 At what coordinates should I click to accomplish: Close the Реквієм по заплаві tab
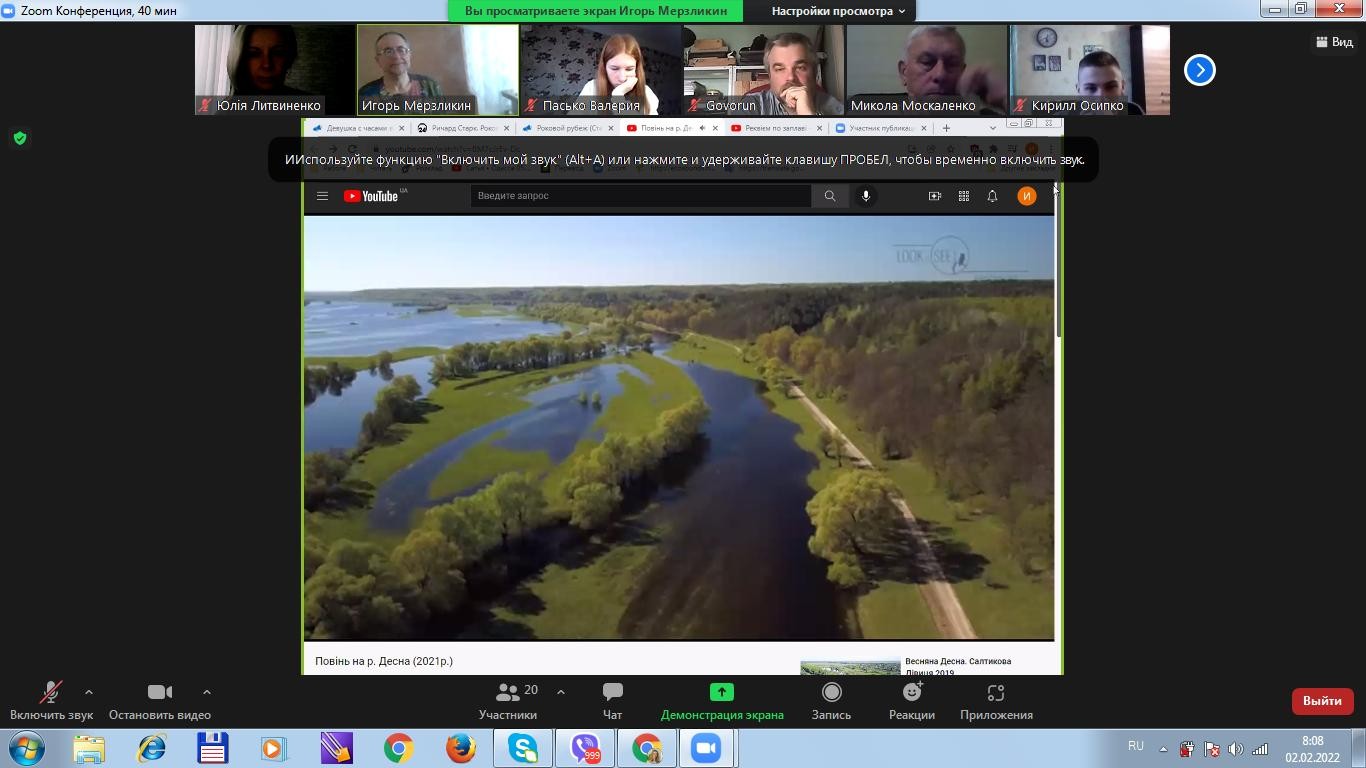(x=820, y=128)
